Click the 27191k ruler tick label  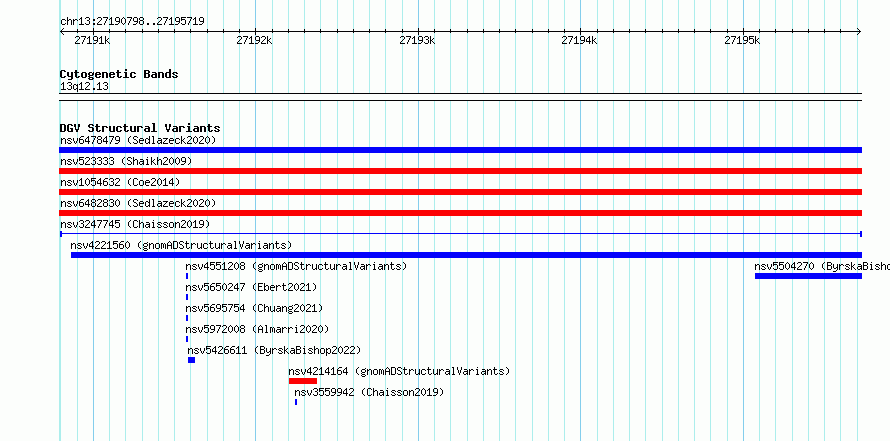coord(92,40)
